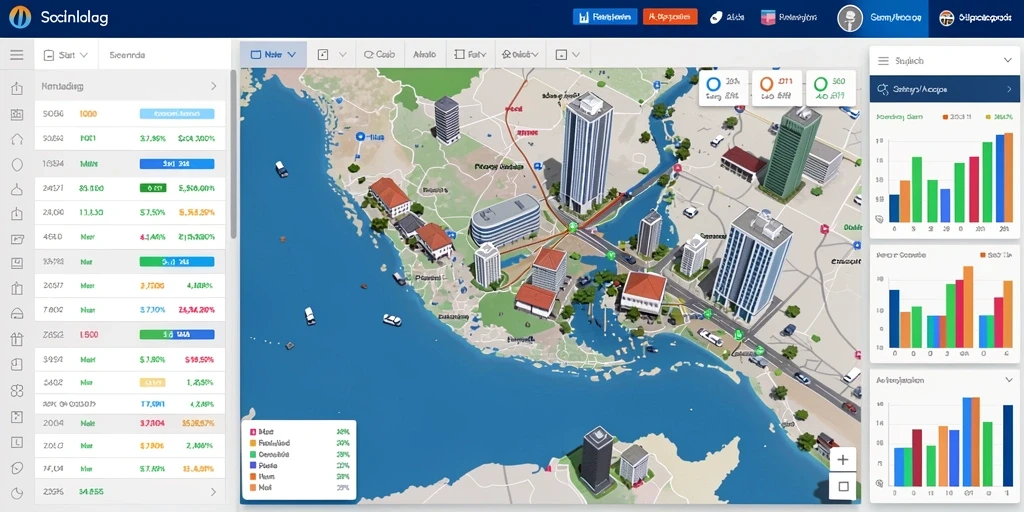
Task: Collapse the right panel with its top header chevron
Action: pos(1007,61)
